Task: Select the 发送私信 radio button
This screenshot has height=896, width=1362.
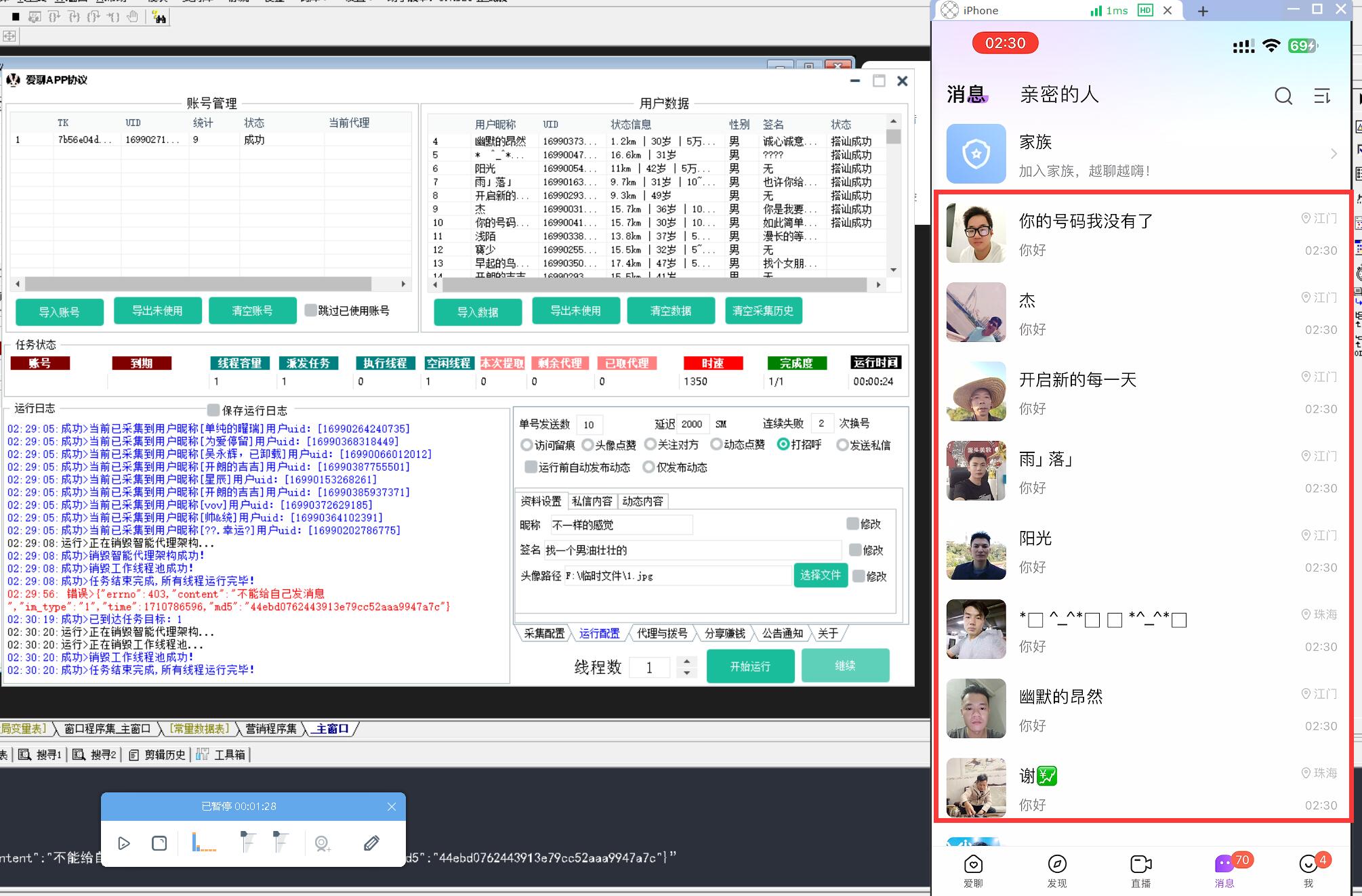Action: click(x=842, y=445)
